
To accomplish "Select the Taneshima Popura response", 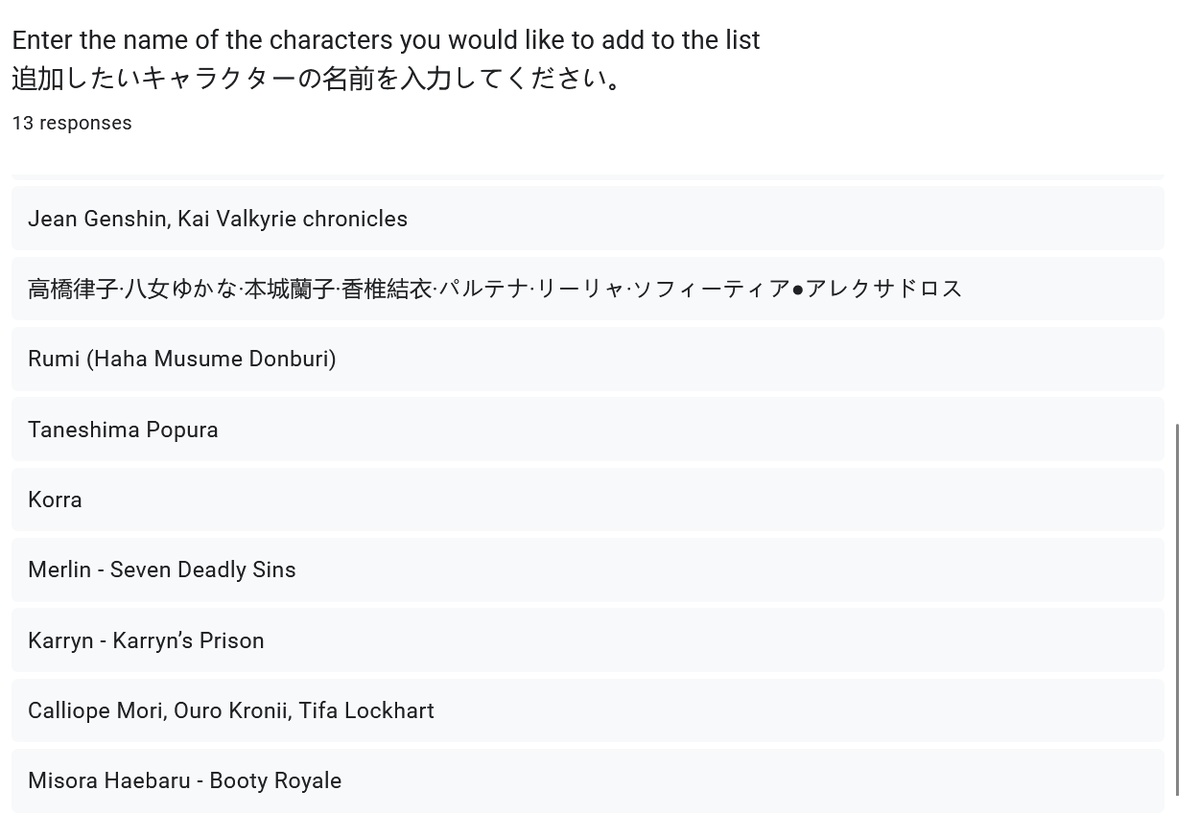I will [x=587, y=430].
